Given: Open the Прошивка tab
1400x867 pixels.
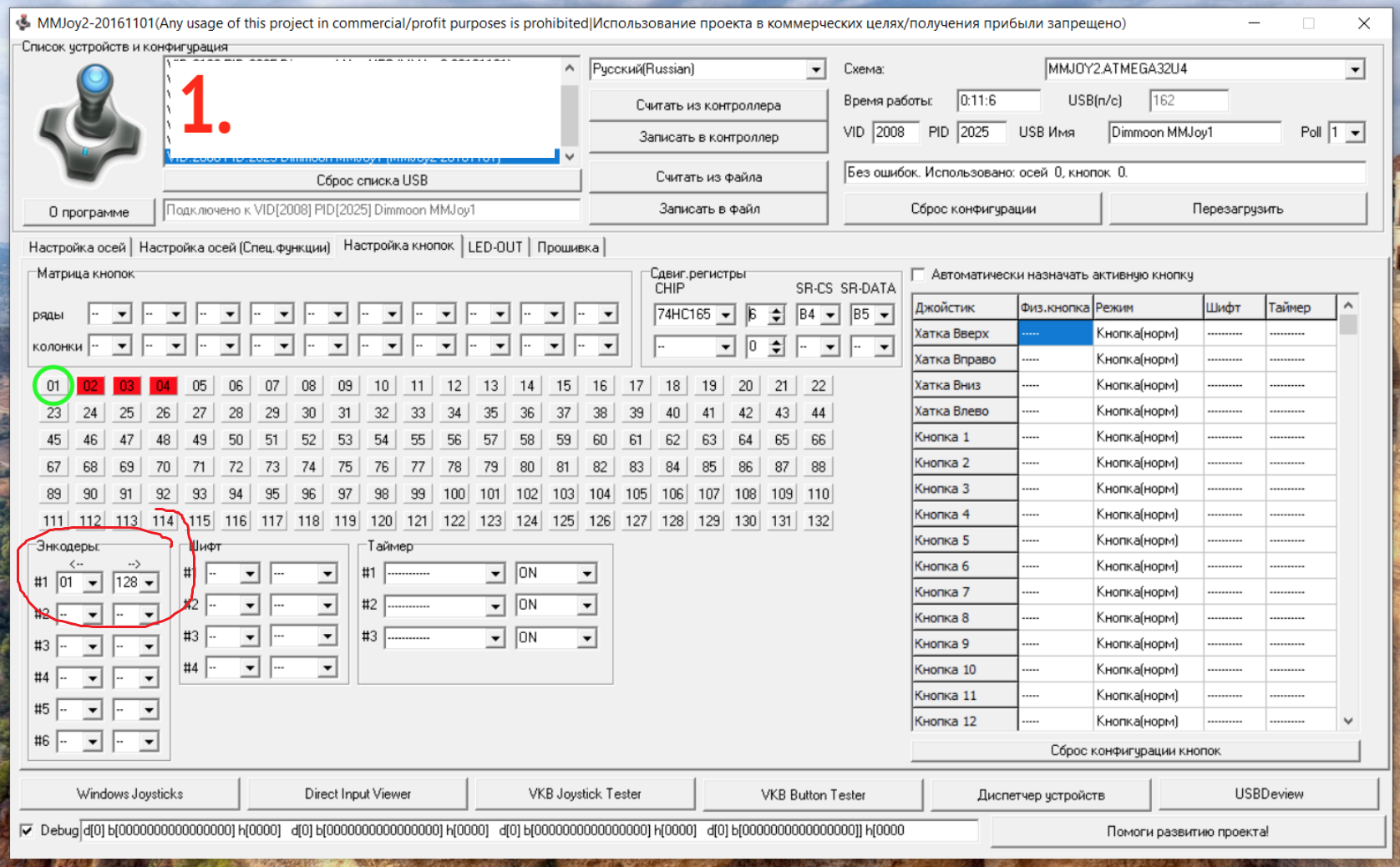Looking at the screenshot, I should coord(568,247).
